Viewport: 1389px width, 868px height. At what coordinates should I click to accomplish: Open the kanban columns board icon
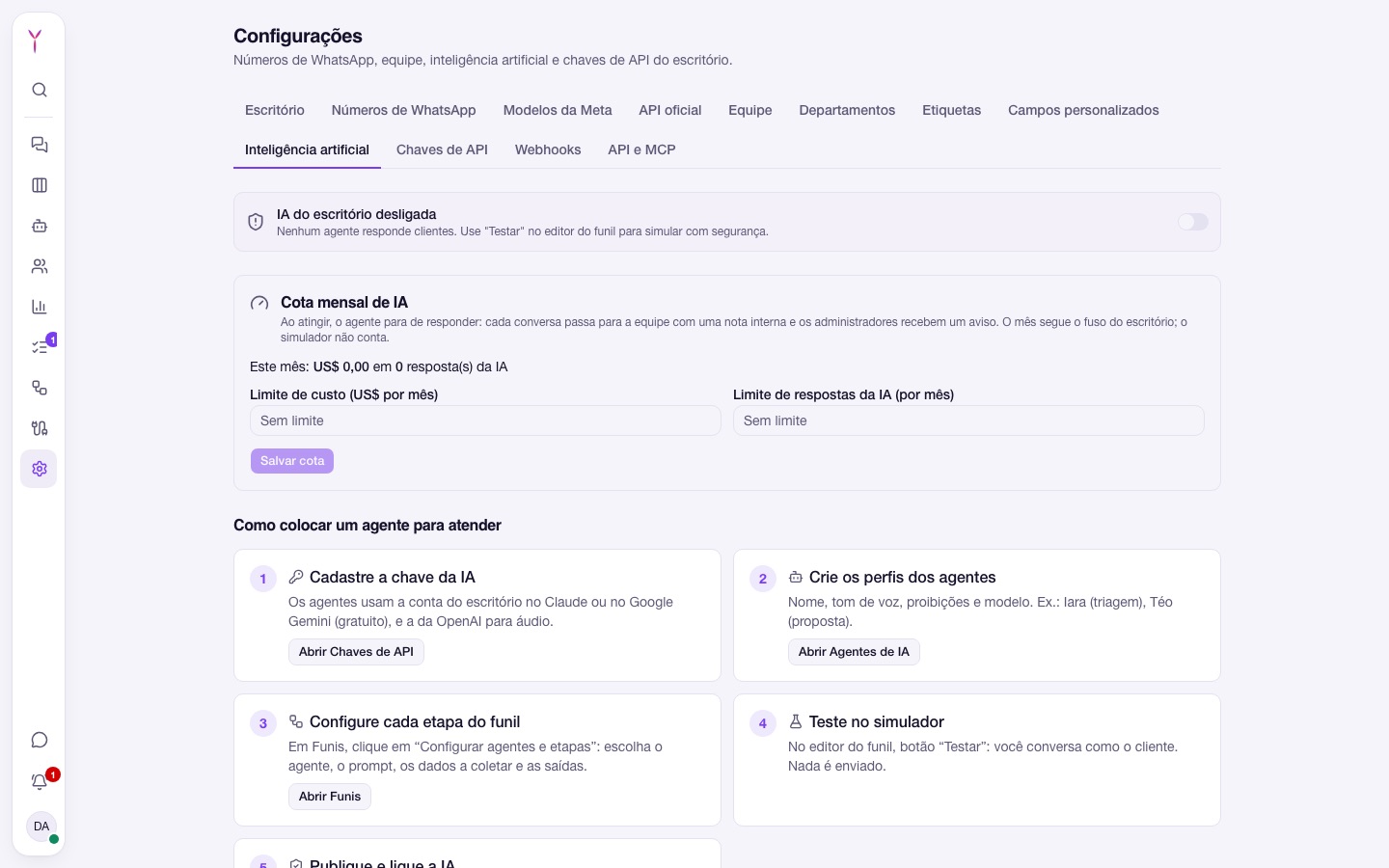[x=40, y=185]
